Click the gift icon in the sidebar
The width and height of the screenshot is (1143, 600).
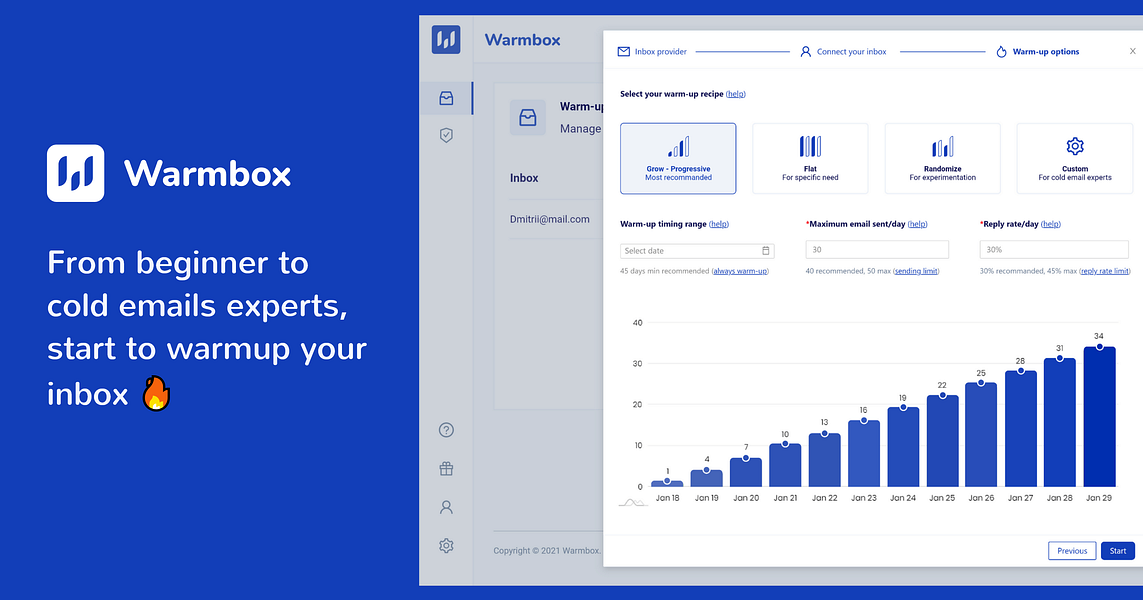(446, 468)
